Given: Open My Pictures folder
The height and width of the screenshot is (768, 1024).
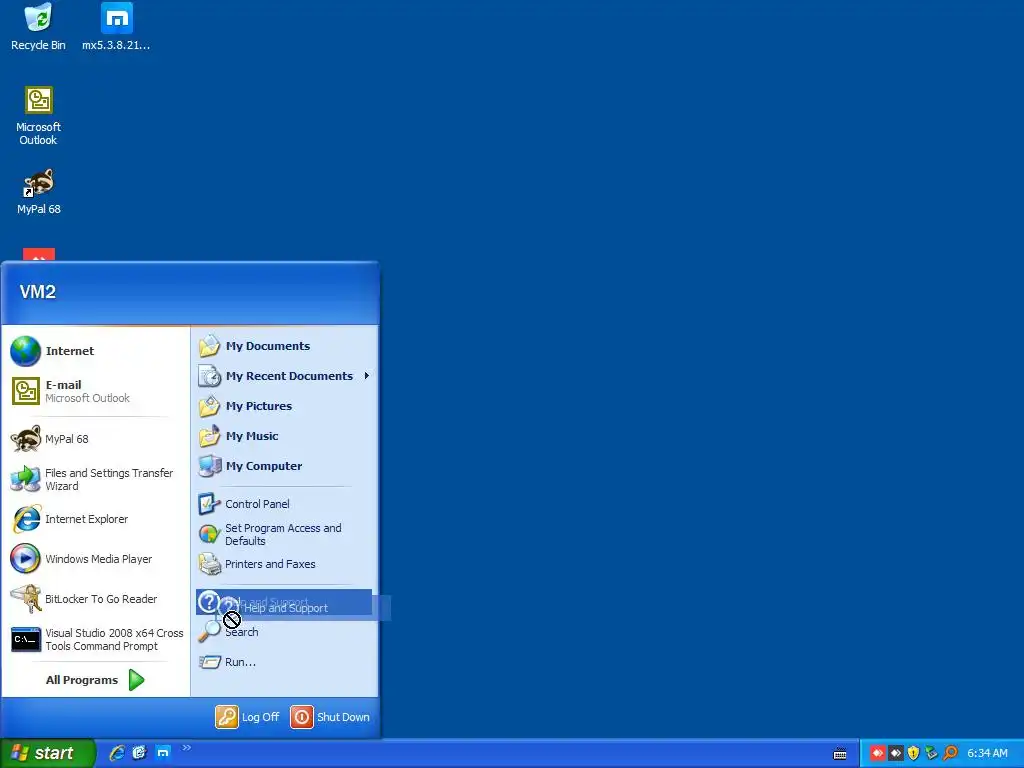Looking at the screenshot, I should click(x=284, y=406).
